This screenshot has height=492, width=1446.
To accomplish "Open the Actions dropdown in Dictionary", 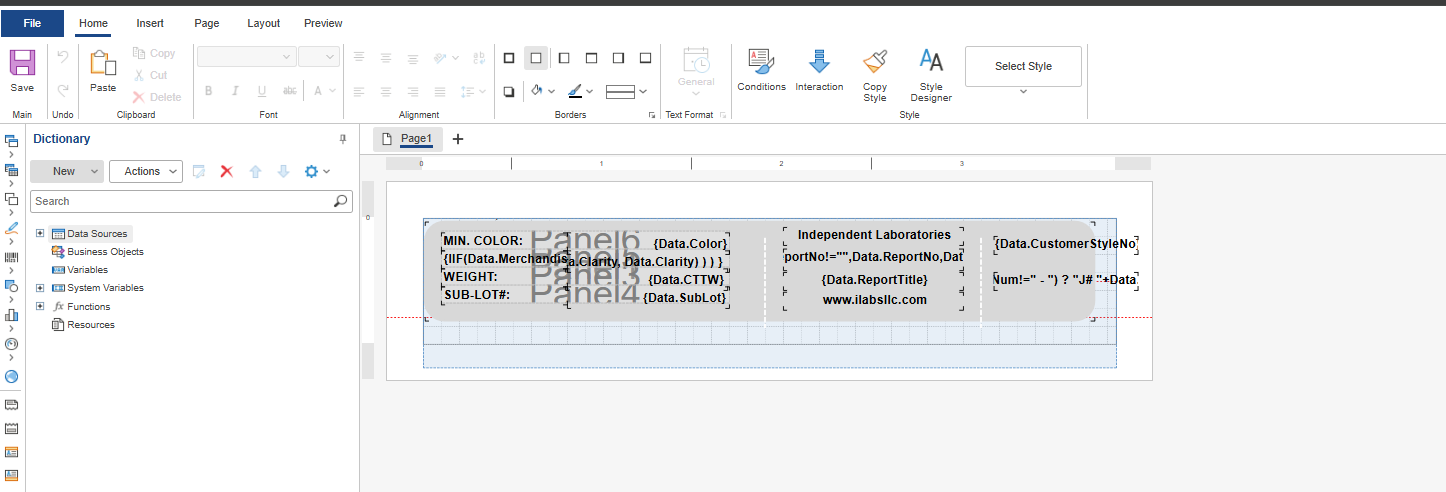I will click(146, 171).
